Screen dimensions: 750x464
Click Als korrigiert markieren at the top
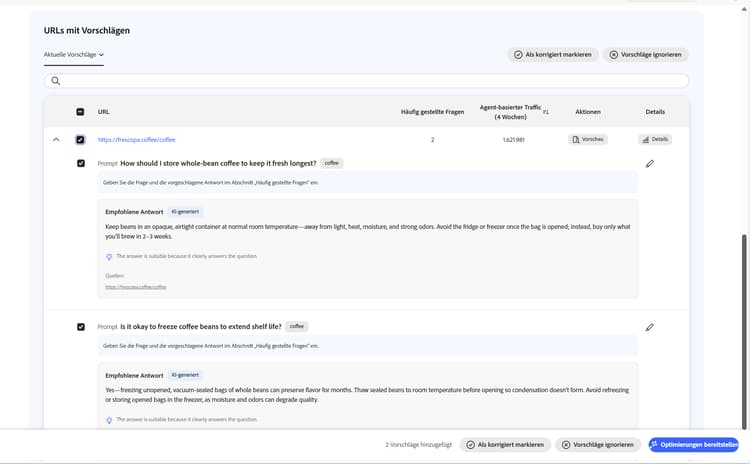click(x=552, y=55)
